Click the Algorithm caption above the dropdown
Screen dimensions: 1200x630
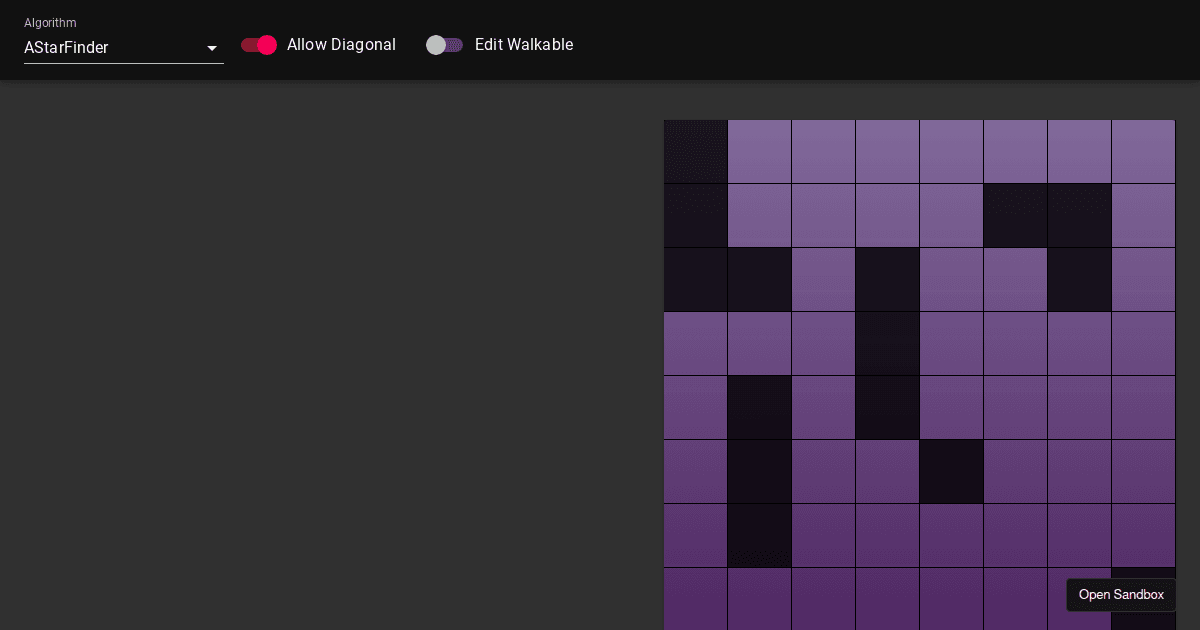(50, 22)
